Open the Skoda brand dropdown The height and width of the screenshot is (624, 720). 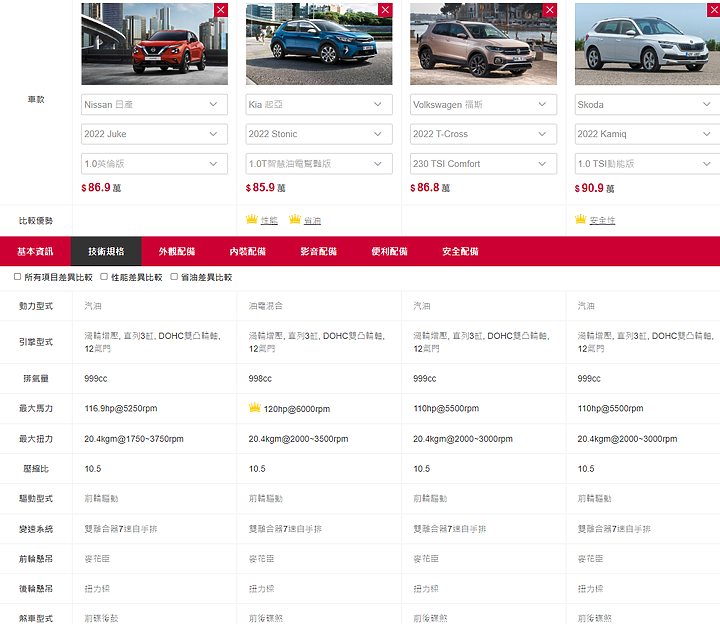647,105
